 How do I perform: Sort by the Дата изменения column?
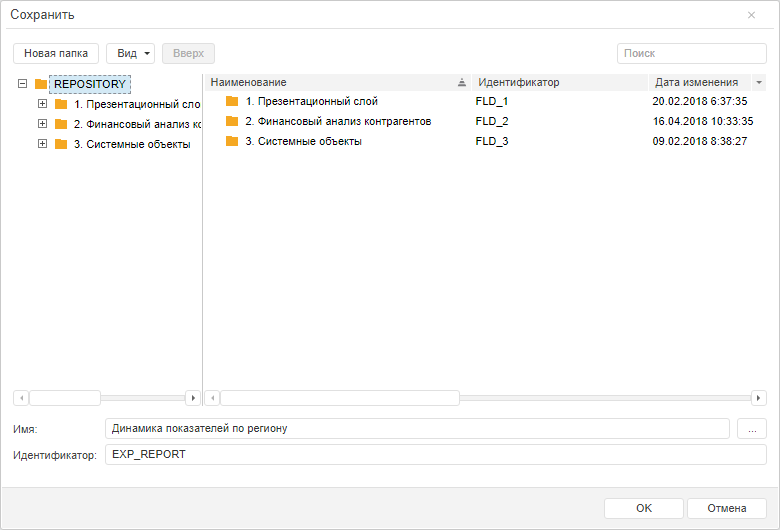pyautogui.click(x=696, y=82)
